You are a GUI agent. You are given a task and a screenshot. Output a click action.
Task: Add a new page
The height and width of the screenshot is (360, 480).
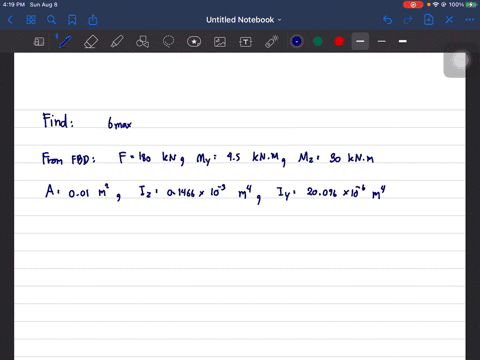429,20
